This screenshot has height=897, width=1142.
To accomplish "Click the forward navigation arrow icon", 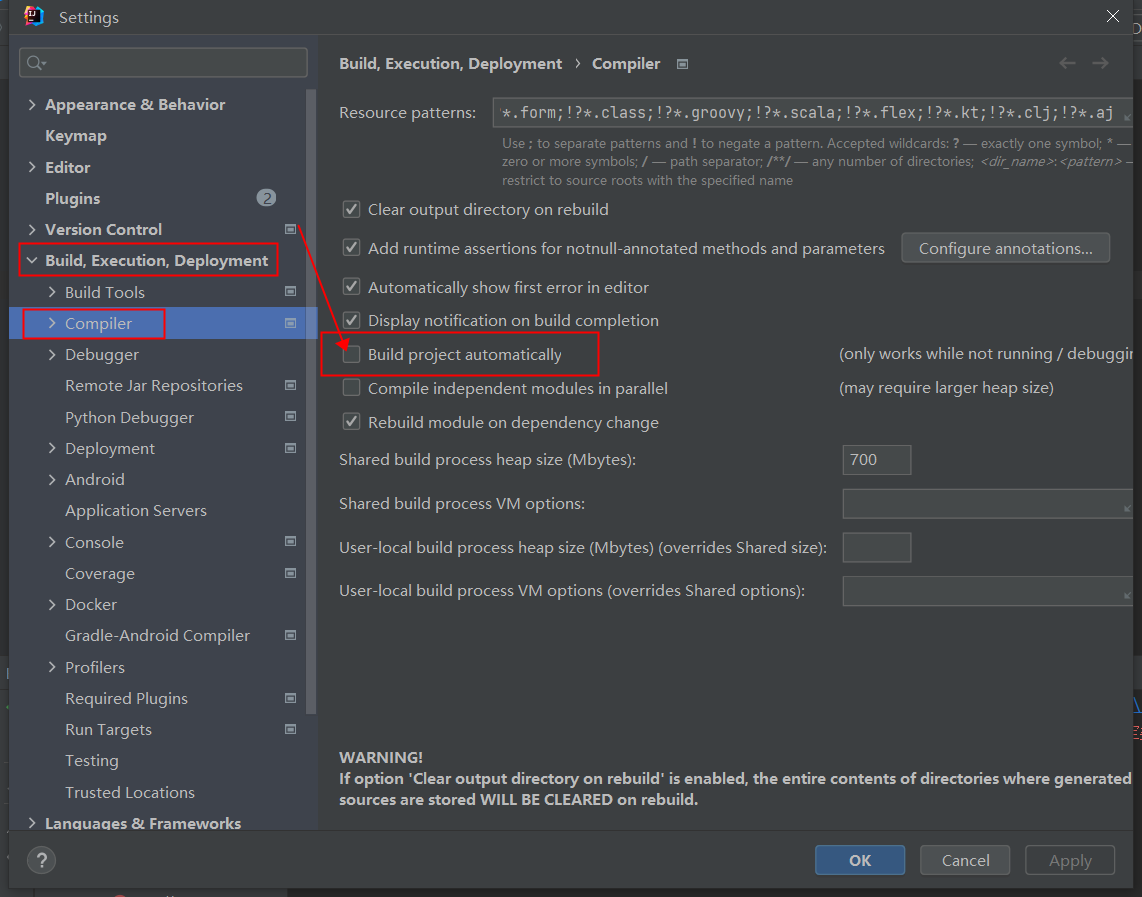I will pyautogui.click(x=1100, y=63).
